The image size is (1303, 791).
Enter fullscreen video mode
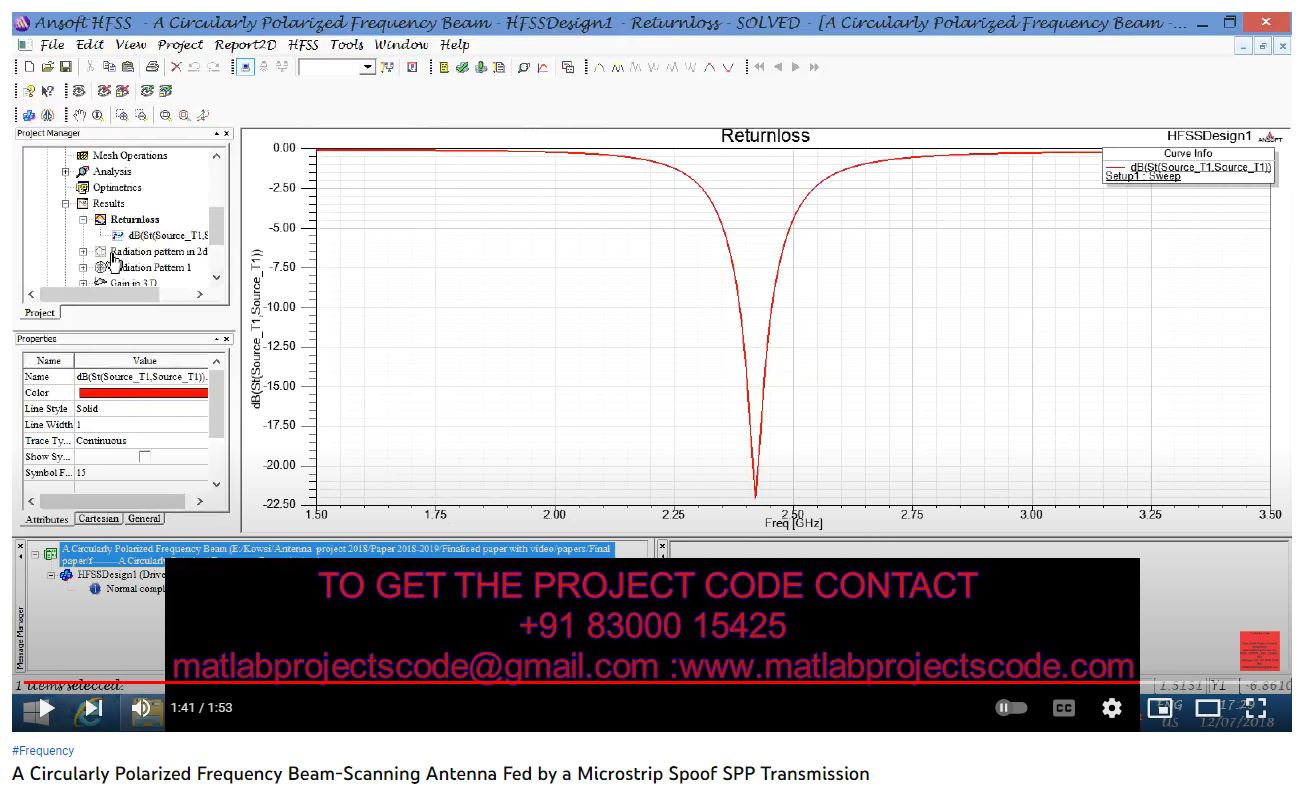point(1256,708)
